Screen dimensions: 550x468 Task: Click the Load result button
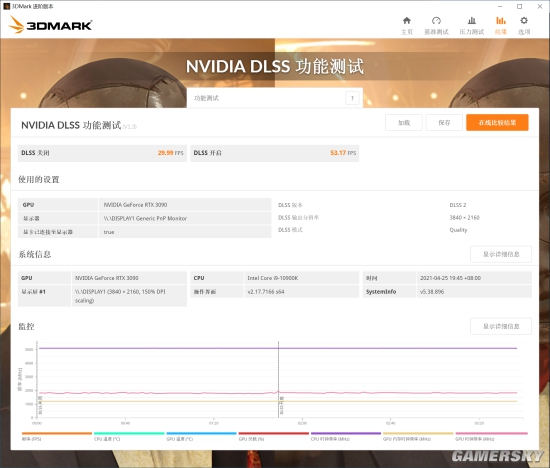(x=404, y=122)
